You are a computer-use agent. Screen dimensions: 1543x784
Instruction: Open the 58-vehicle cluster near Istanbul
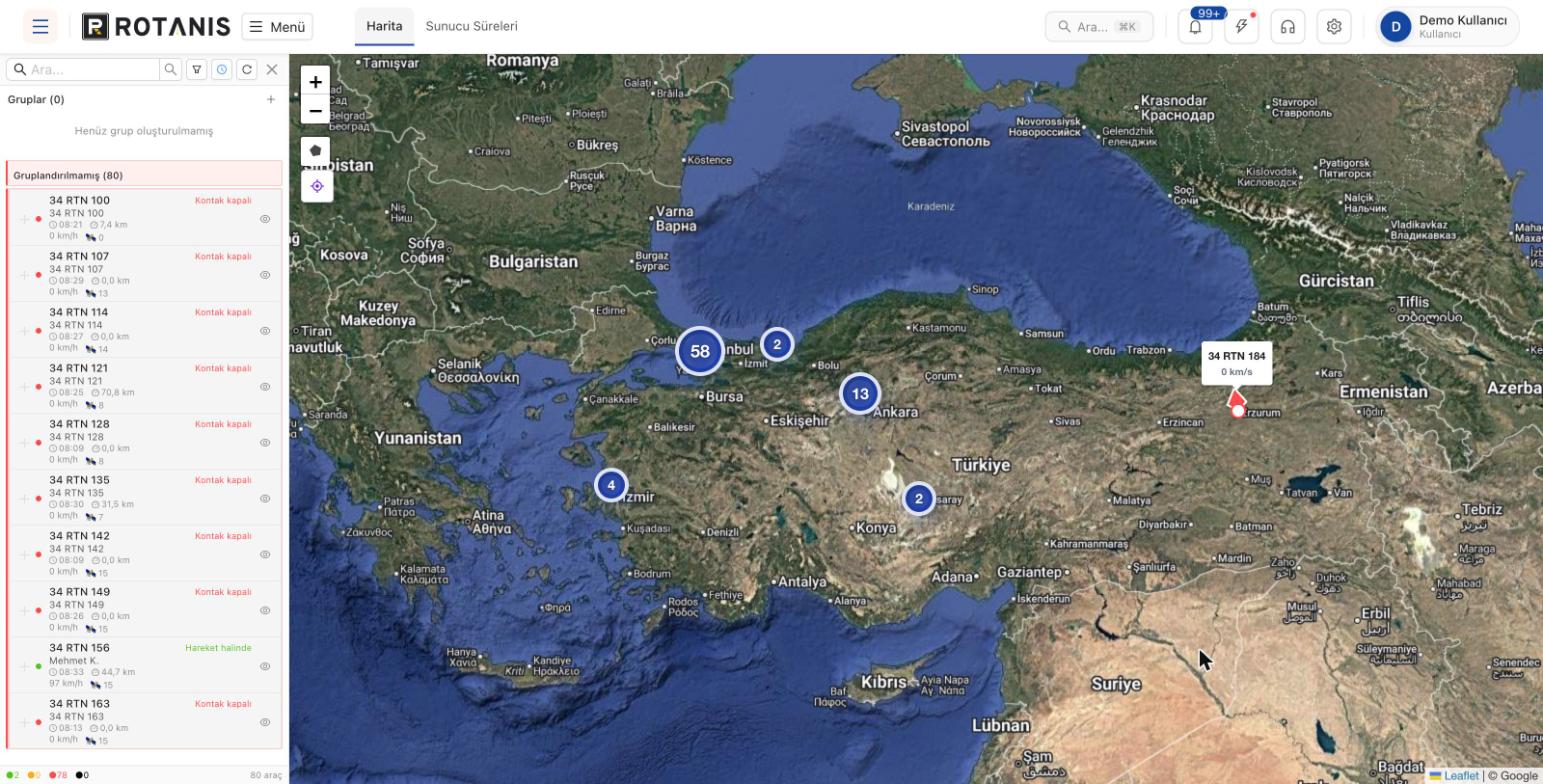700,351
